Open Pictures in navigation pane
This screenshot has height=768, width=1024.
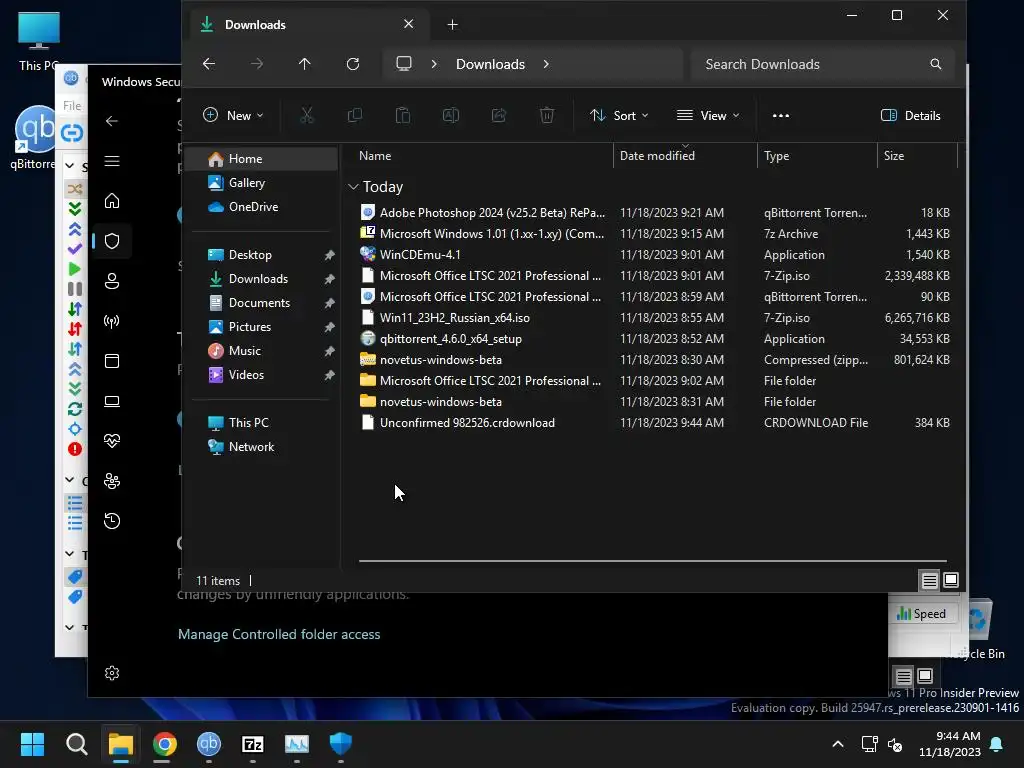[x=262, y=327]
